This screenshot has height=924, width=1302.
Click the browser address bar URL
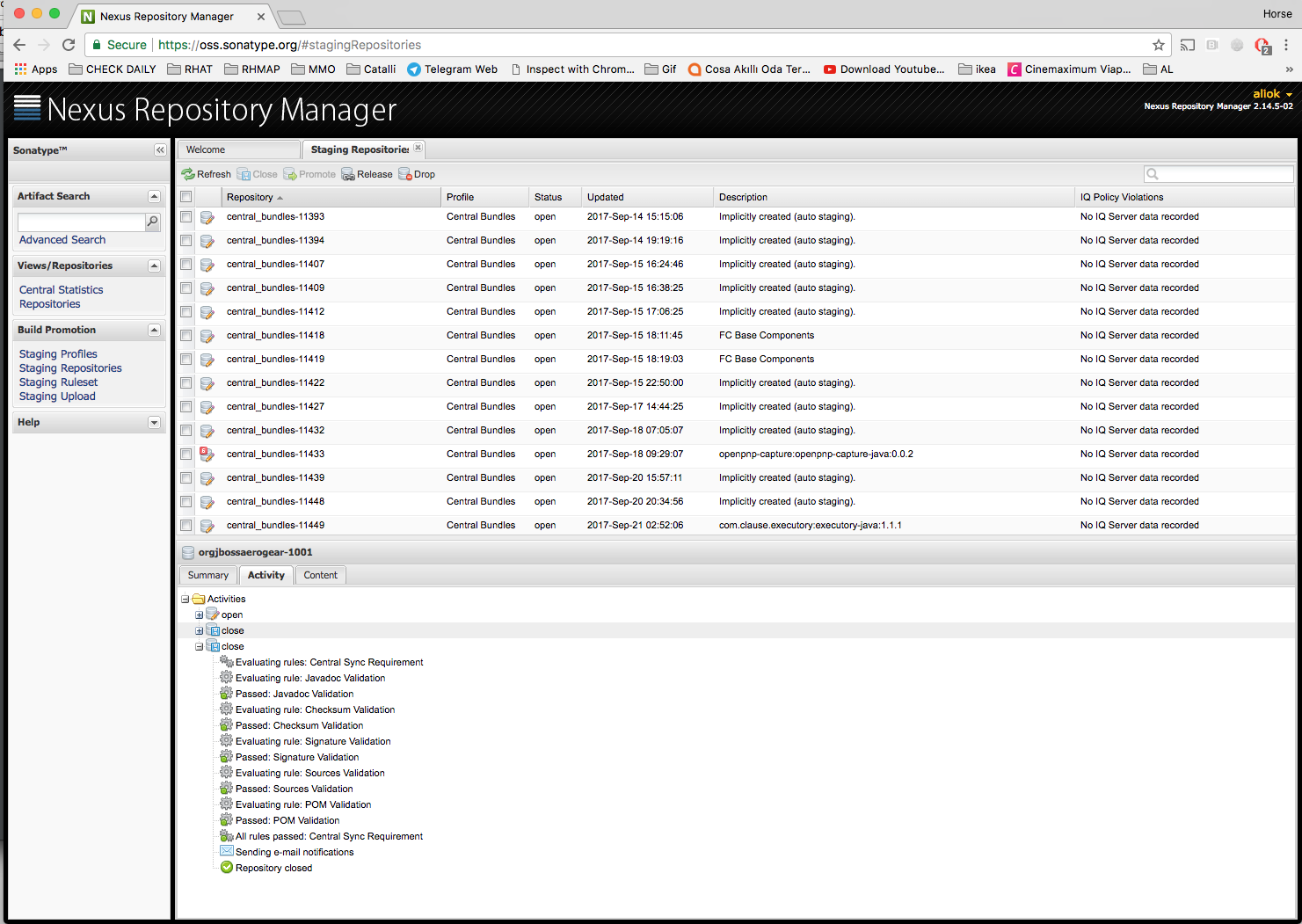pos(289,45)
